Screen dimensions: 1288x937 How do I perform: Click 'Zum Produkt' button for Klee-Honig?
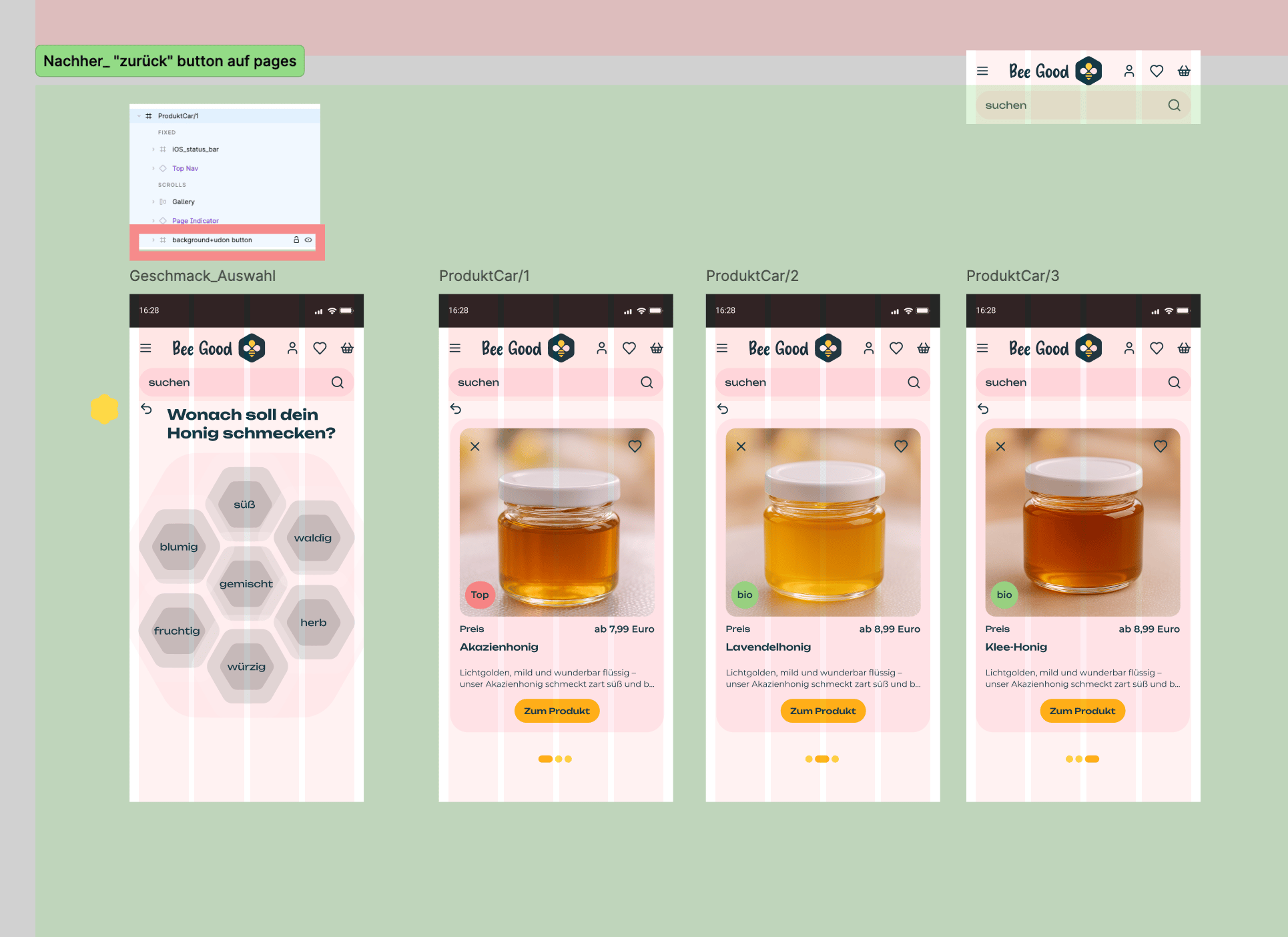[1082, 711]
